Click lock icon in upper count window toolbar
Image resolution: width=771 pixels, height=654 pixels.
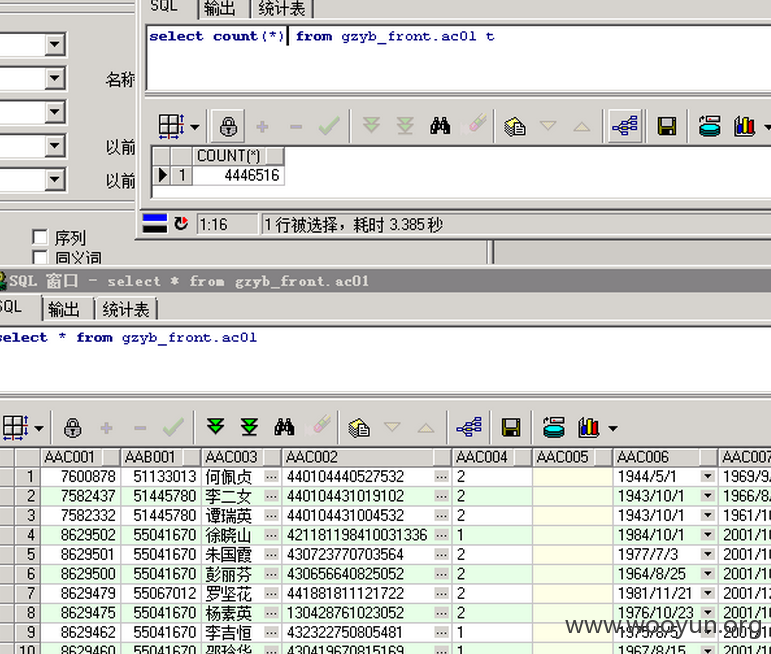tap(228, 127)
